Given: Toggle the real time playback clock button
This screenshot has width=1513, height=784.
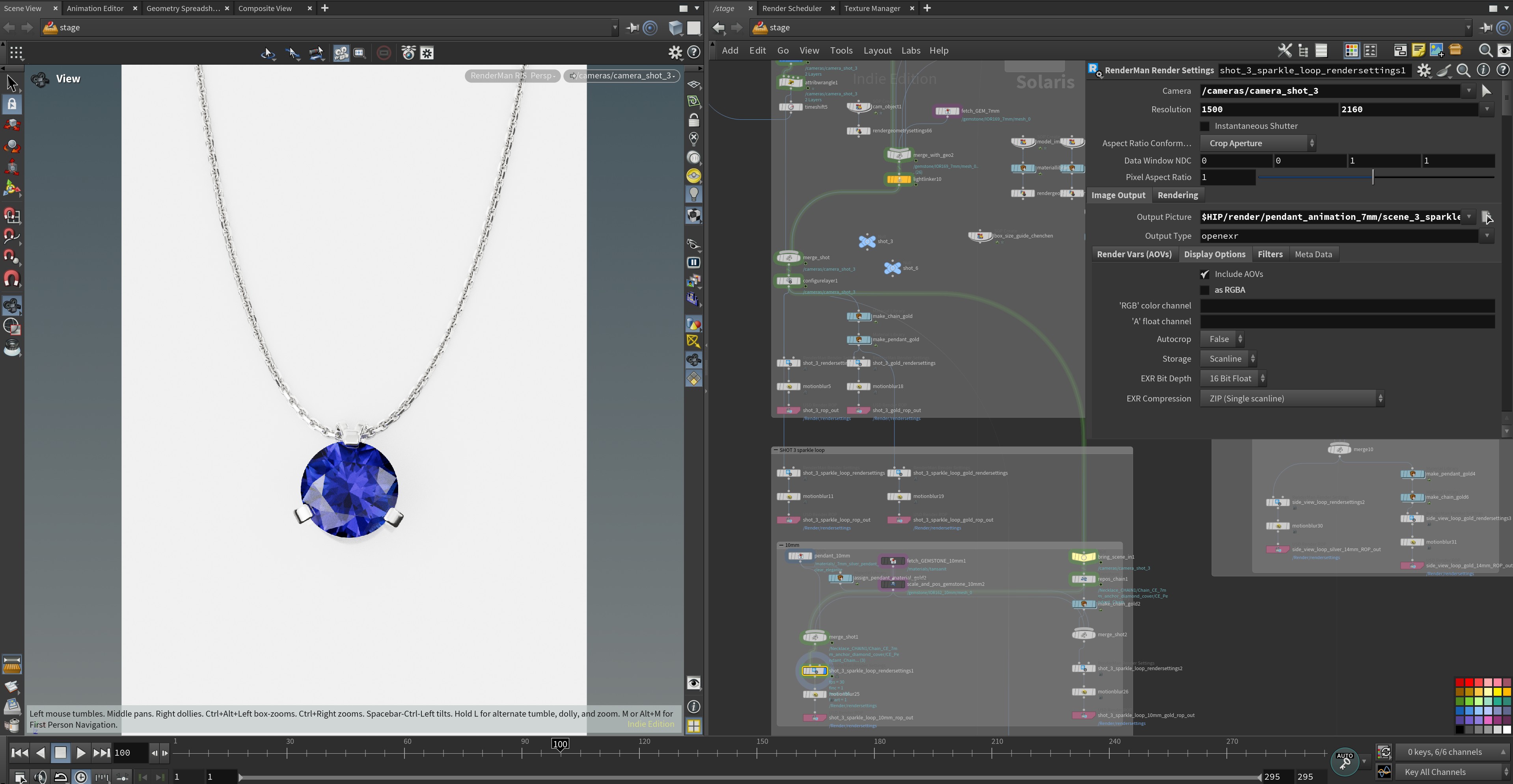Looking at the screenshot, I should [x=81, y=777].
